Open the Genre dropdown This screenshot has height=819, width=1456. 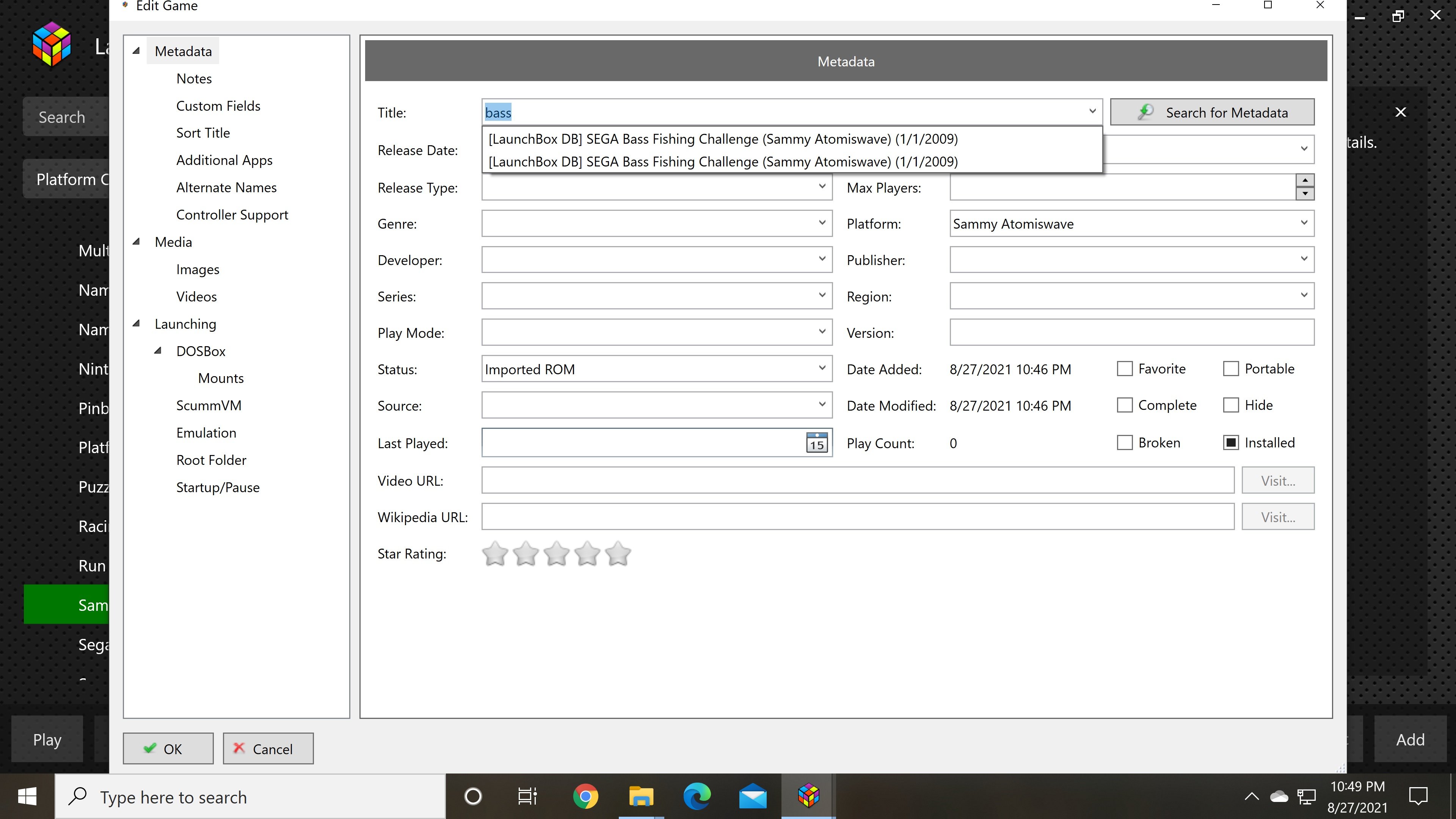(x=822, y=223)
